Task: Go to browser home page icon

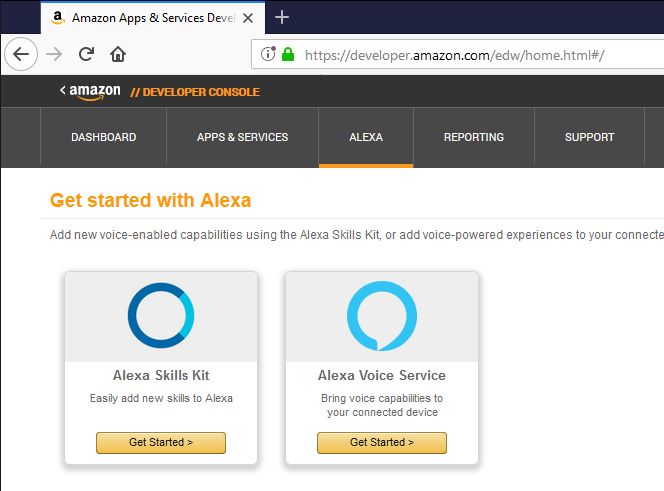Action: click(x=118, y=54)
